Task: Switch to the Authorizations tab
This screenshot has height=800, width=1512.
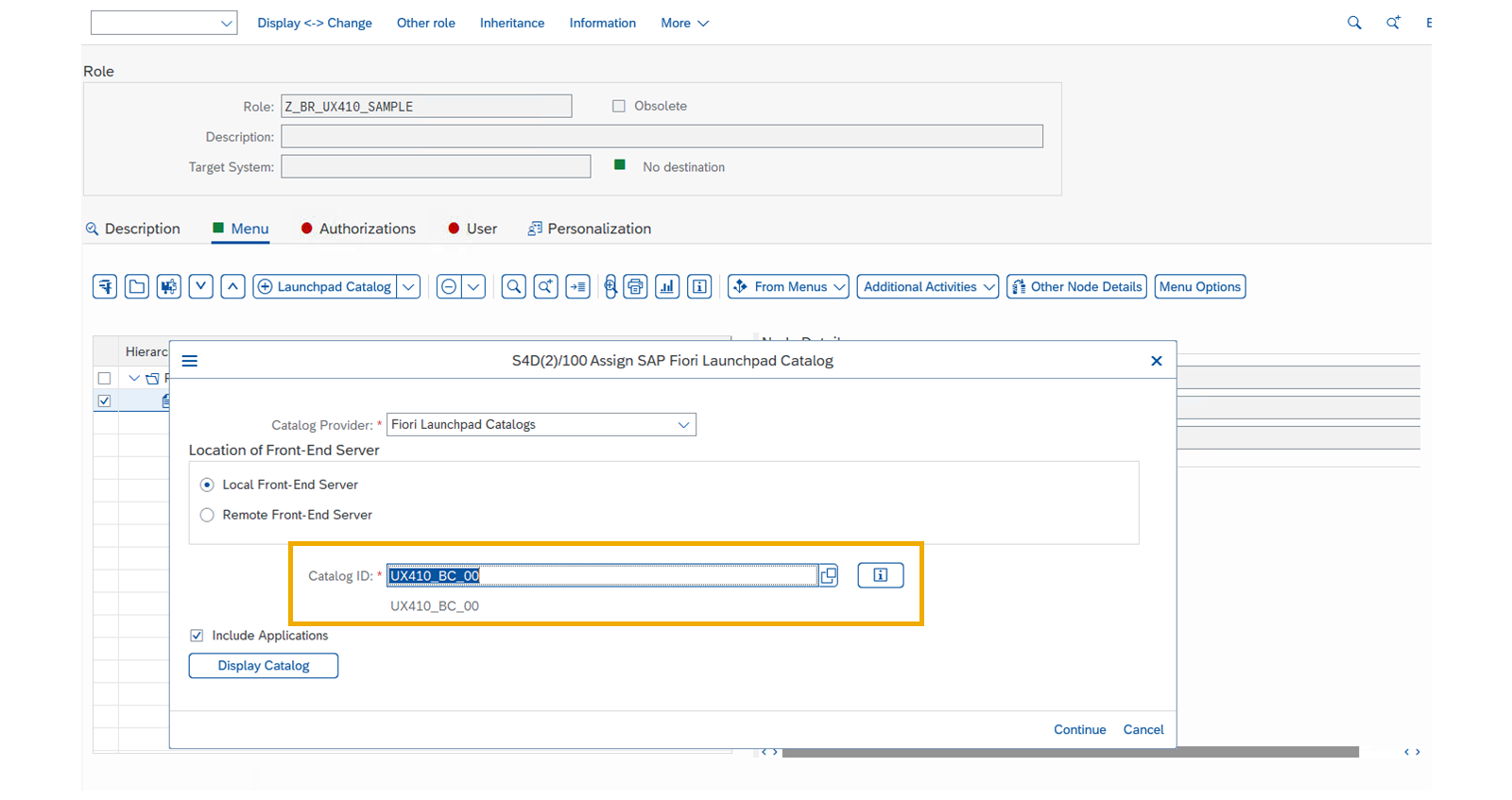Action: pyautogui.click(x=358, y=229)
